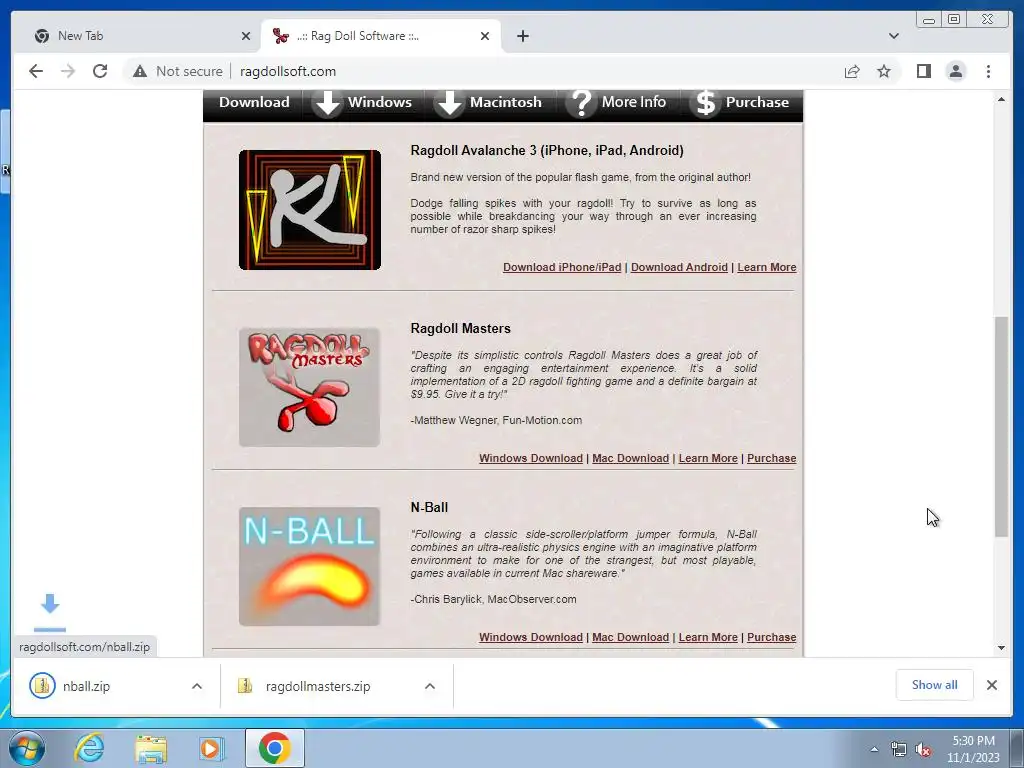Image resolution: width=1024 pixels, height=768 pixels.
Task: Click Purchase link for N-Ball
Action: (x=771, y=637)
